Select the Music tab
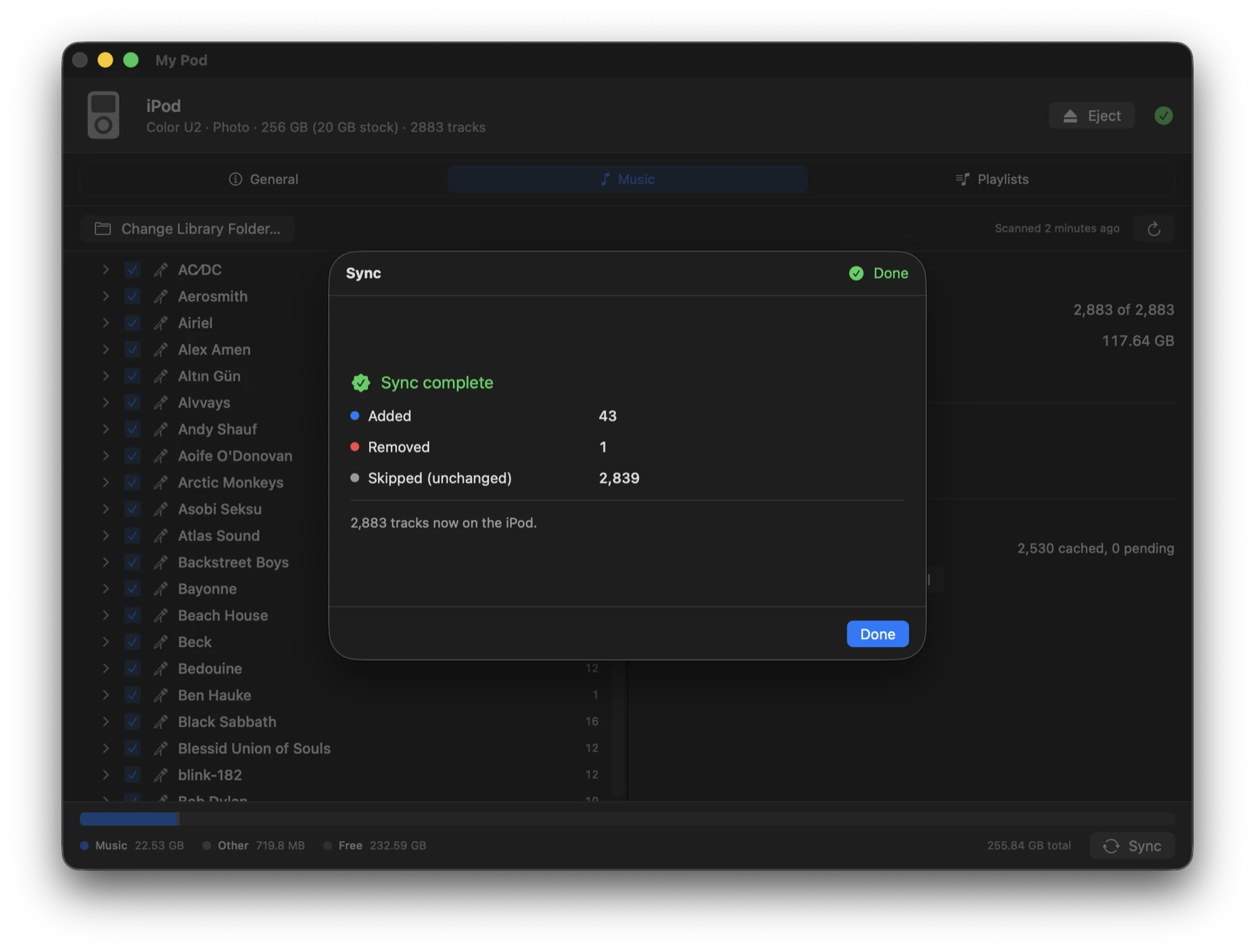The image size is (1255, 952). point(627,179)
